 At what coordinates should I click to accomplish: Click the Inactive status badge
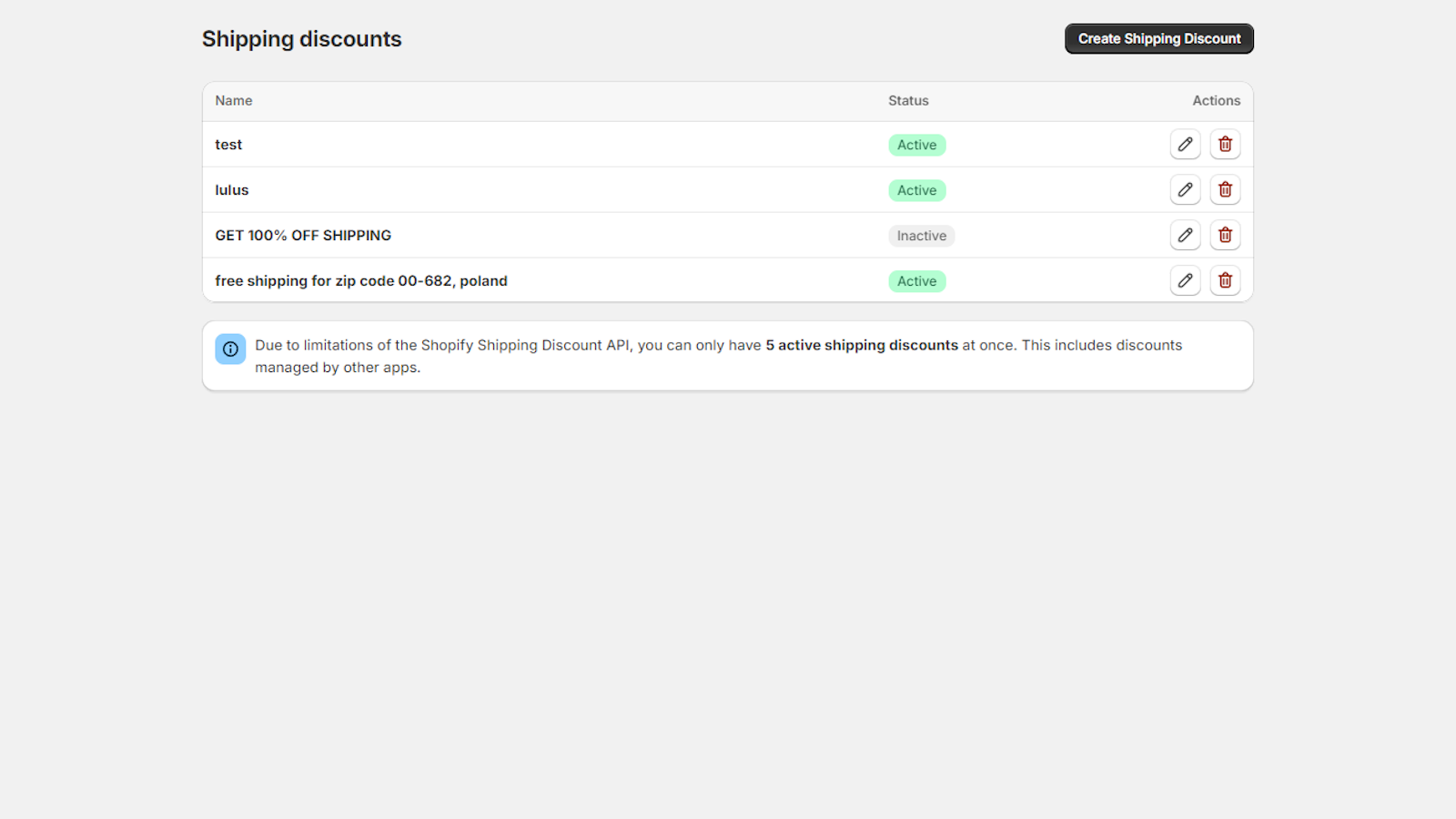[x=921, y=237]
